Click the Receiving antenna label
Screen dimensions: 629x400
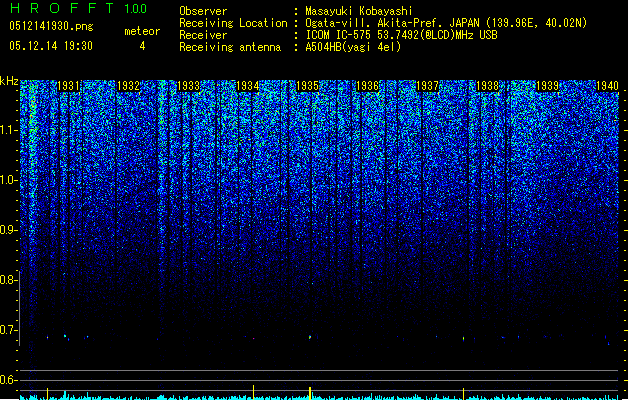pos(230,47)
